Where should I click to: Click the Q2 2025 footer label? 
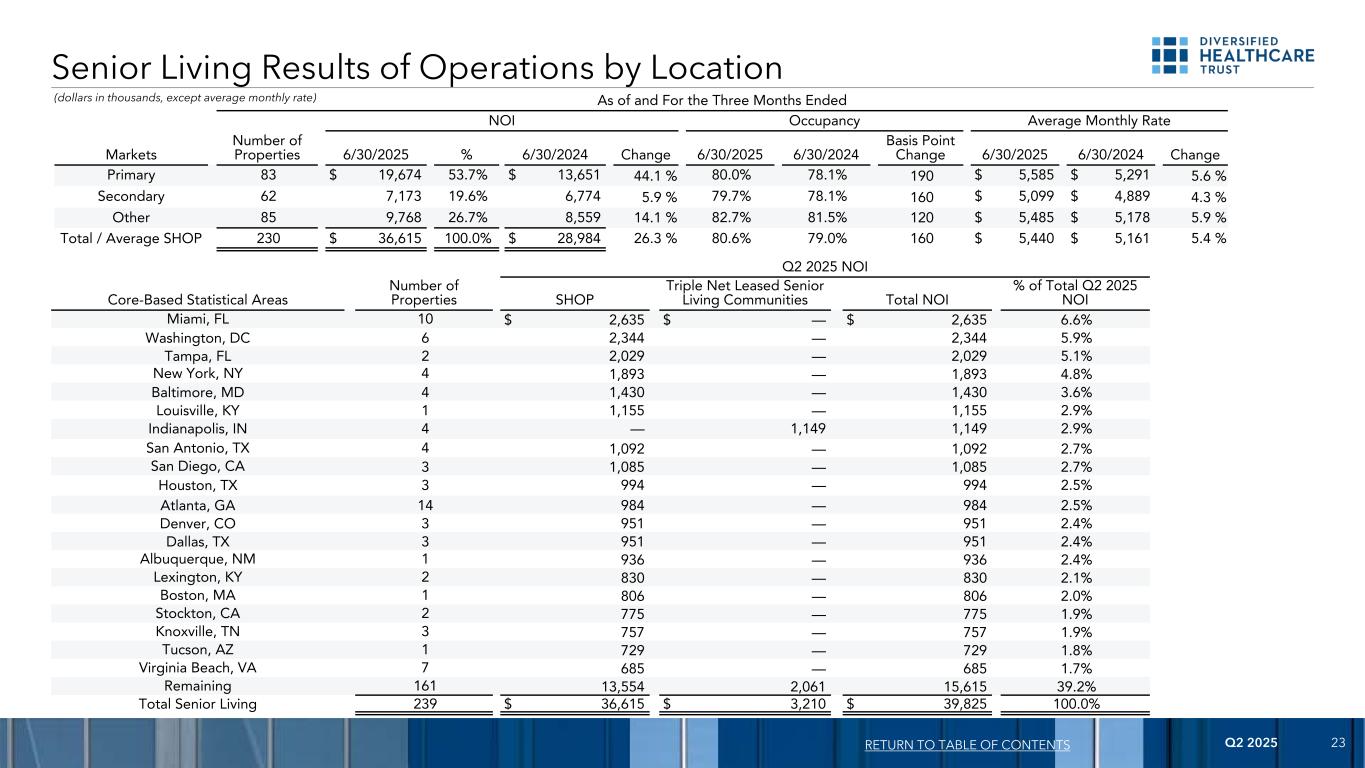pyautogui.click(x=1250, y=743)
